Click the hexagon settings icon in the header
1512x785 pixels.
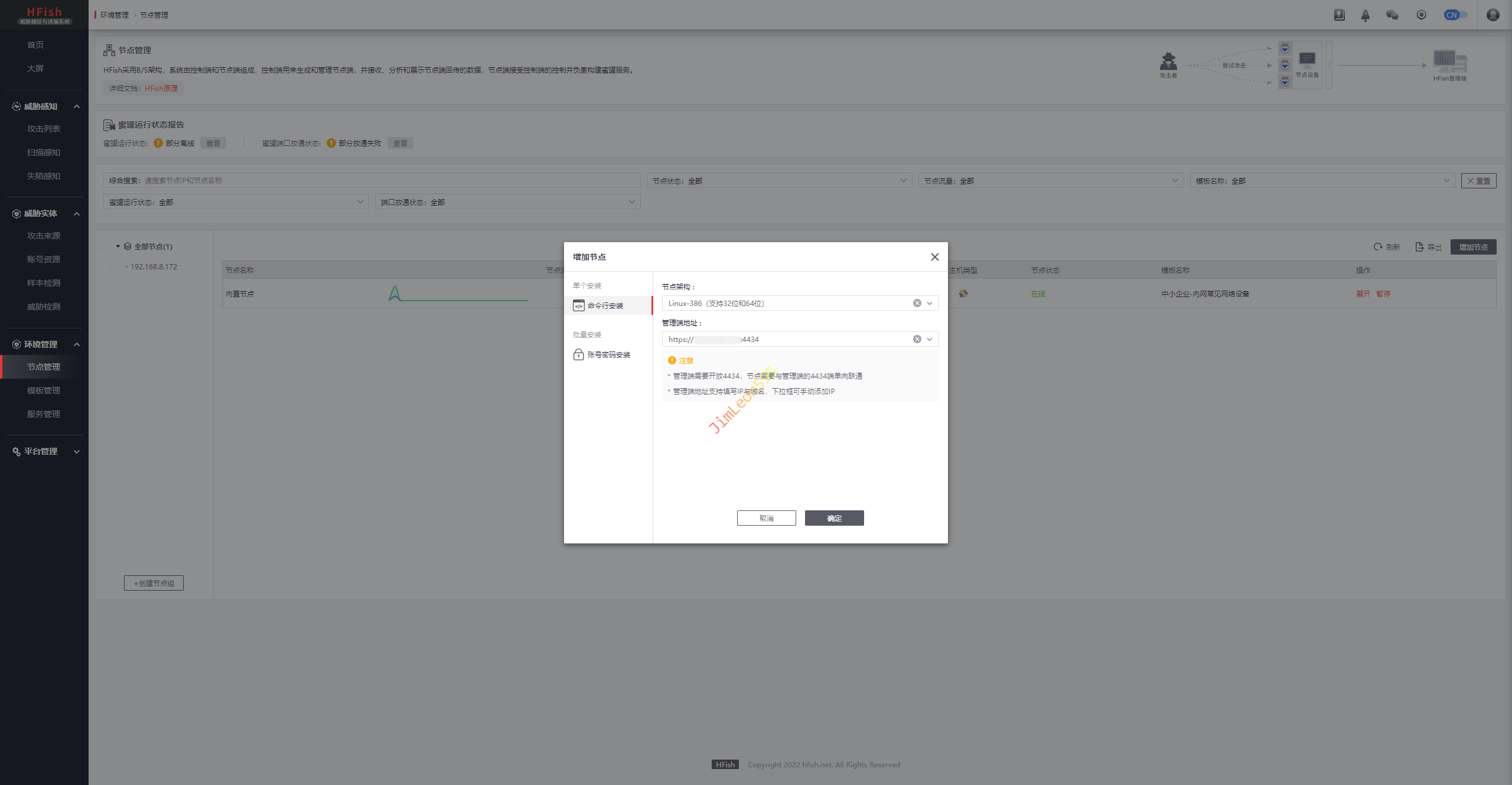tap(1421, 15)
